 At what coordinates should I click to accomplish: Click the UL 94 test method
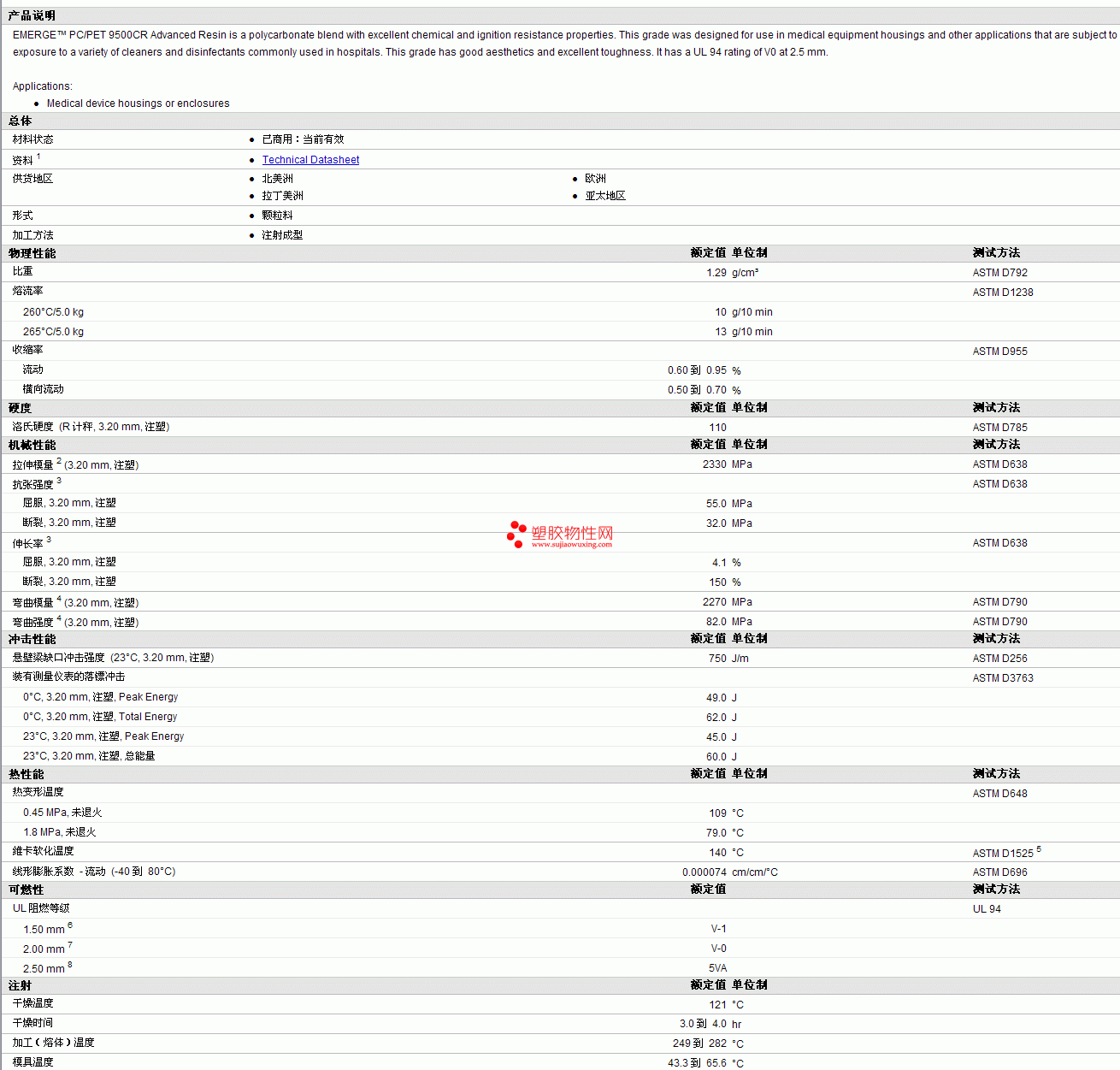(x=987, y=909)
